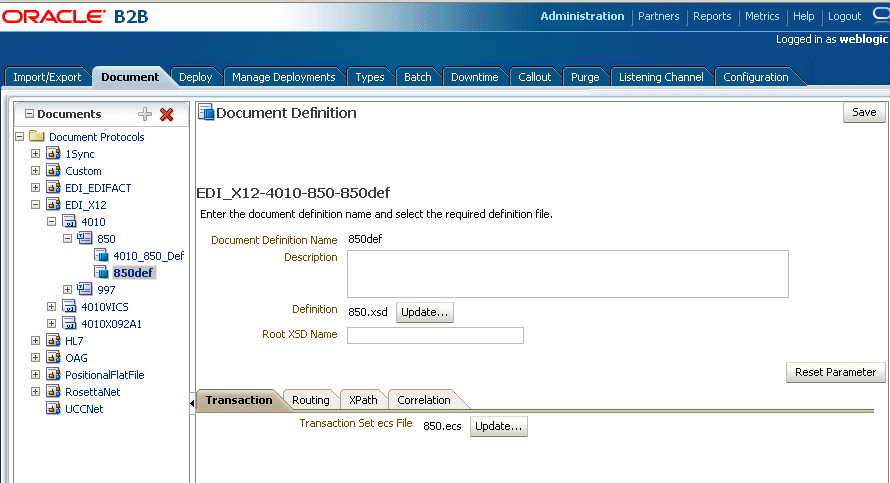Viewport: 890px width, 483px height.
Task: Click the red X delete document icon
Action: coord(166,114)
